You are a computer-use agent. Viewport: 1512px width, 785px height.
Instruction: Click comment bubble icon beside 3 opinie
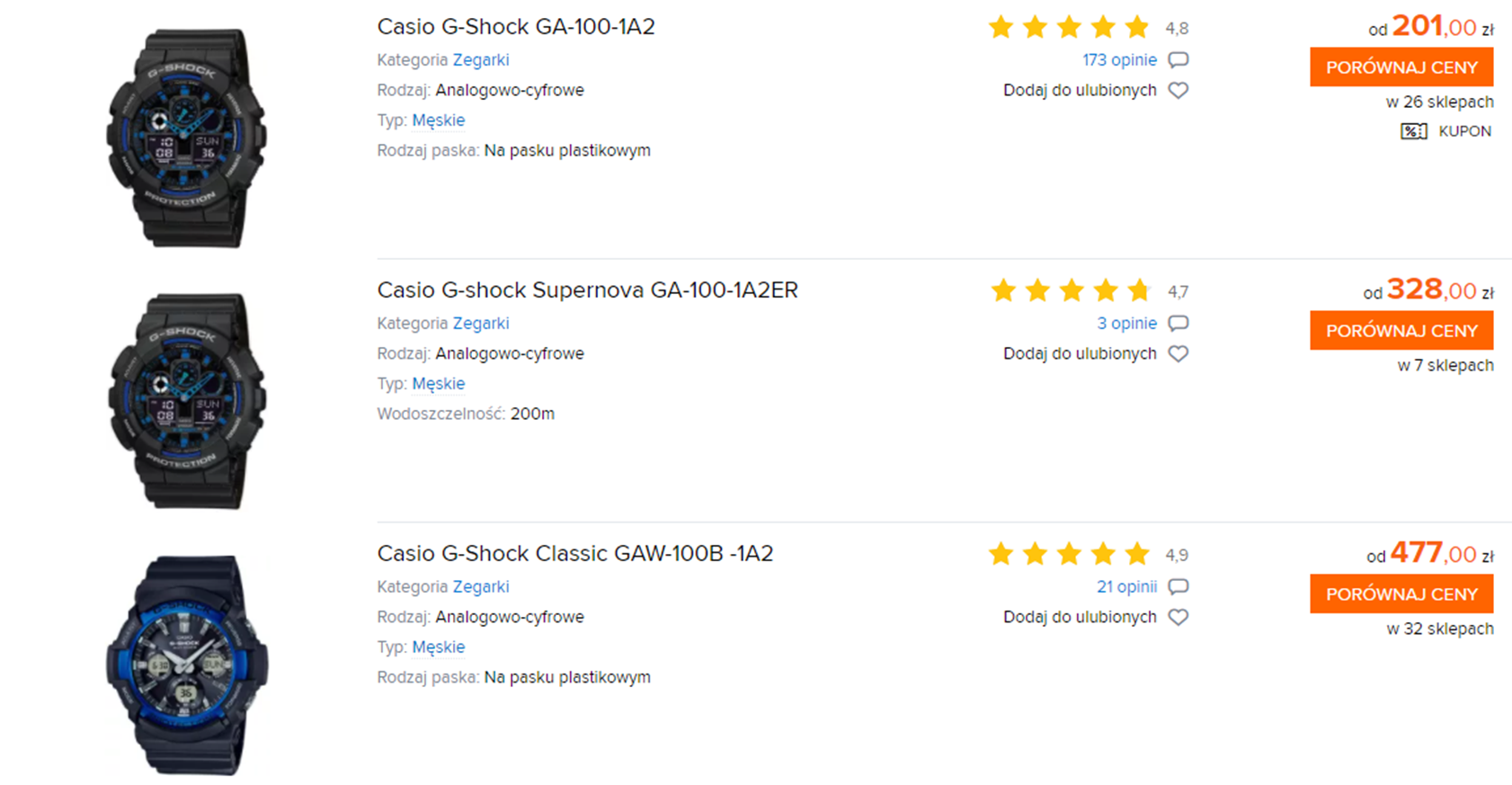[x=1178, y=324]
